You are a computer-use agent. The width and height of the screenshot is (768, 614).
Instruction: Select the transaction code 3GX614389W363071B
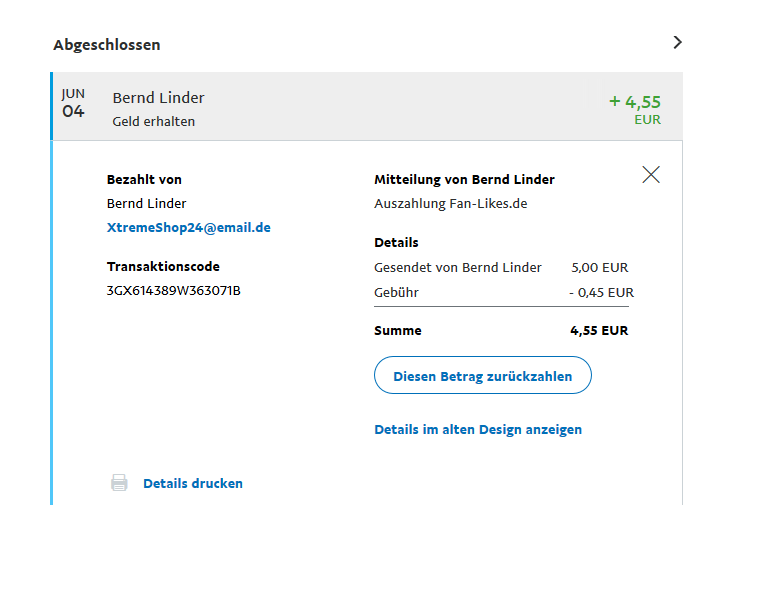coord(174,291)
